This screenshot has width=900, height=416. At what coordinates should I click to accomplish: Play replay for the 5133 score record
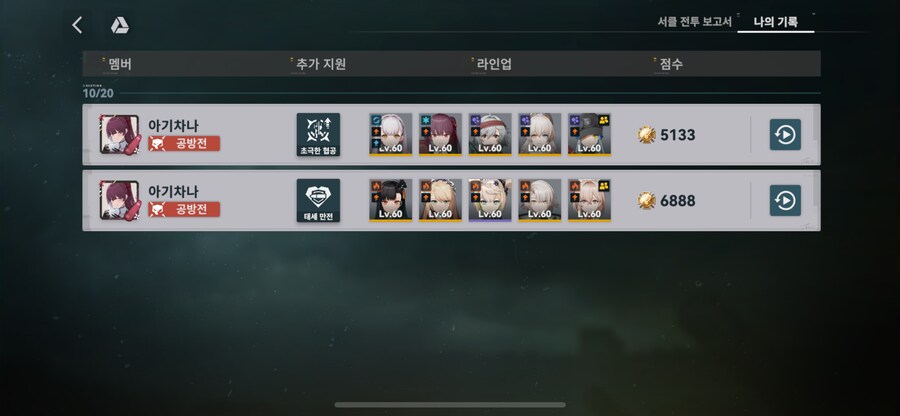pos(785,134)
